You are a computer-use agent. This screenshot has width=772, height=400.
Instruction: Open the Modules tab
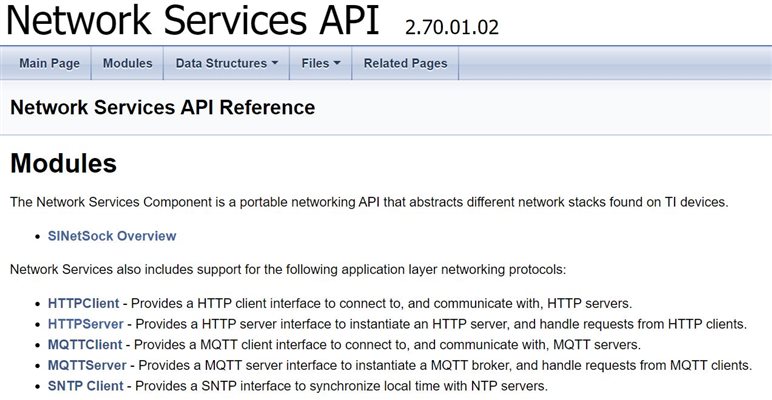coord(128,63)
